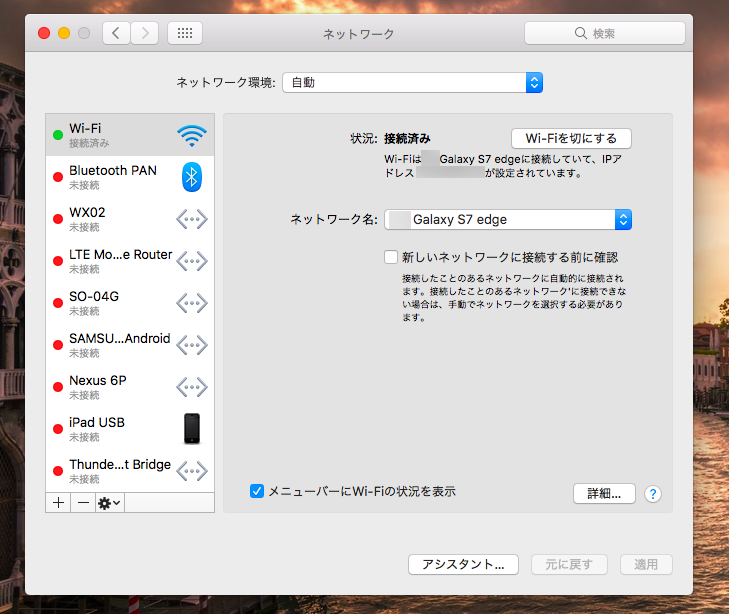Toggle show Wi-Fi status in menu bar
The image size is (729, 614).
pyautogui.click(x=257, y=491)
